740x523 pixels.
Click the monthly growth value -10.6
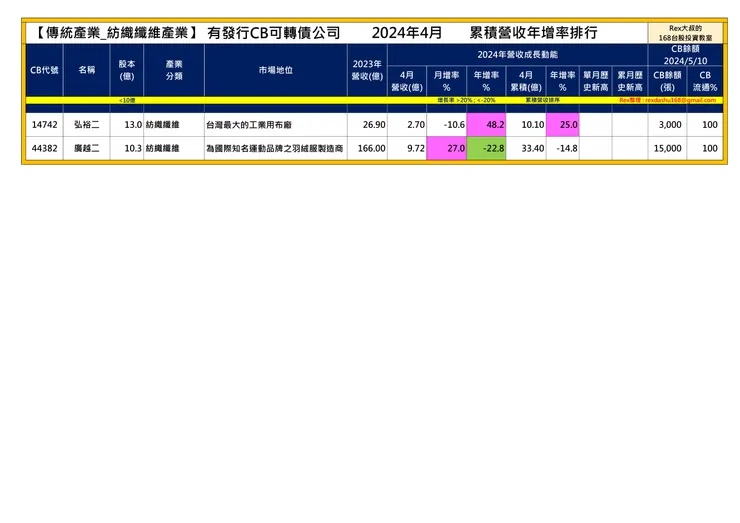click(454, 125)
